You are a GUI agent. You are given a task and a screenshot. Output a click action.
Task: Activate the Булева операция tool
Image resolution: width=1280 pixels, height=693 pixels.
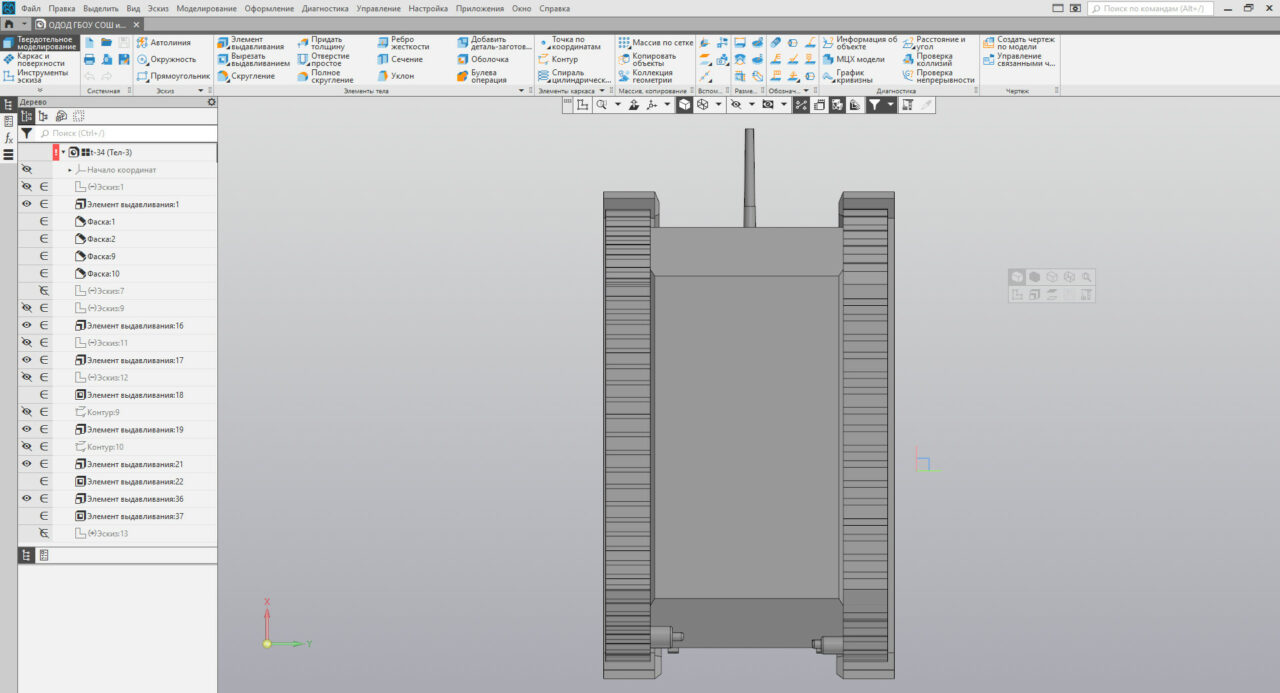click(485, 76)
